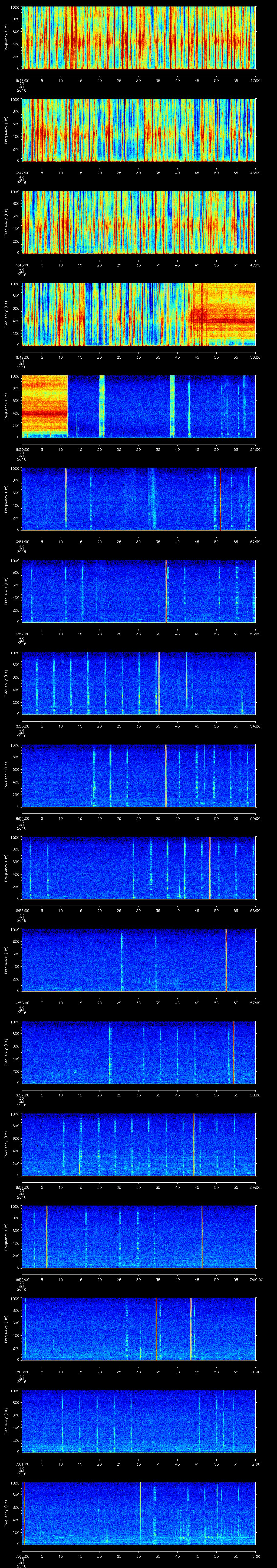Screen dimensions: 277x1568
Task: Click the 53:00 end time label
Action: point(255,634)
